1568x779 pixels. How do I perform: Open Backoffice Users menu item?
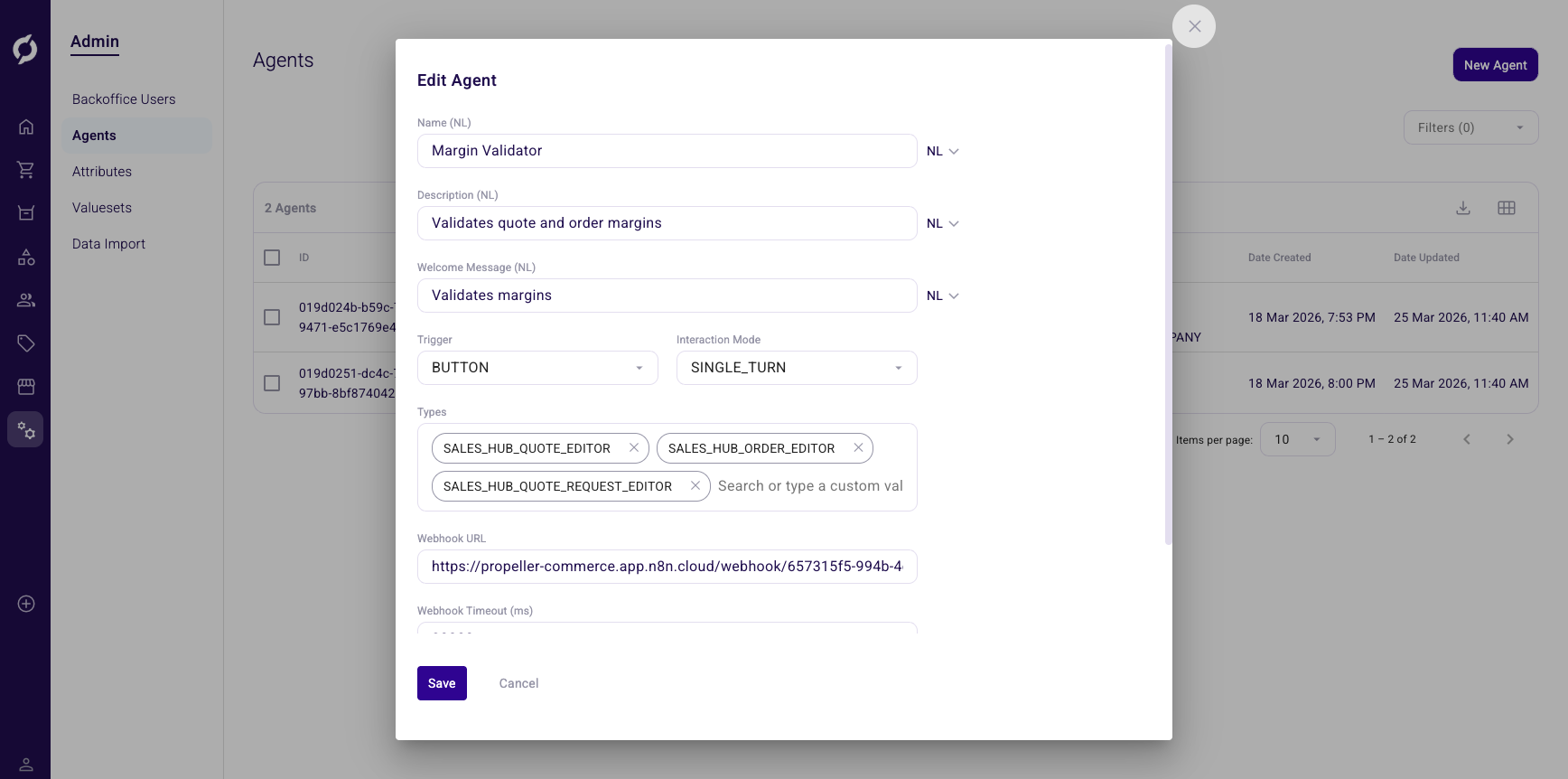[x=124, y=99]
